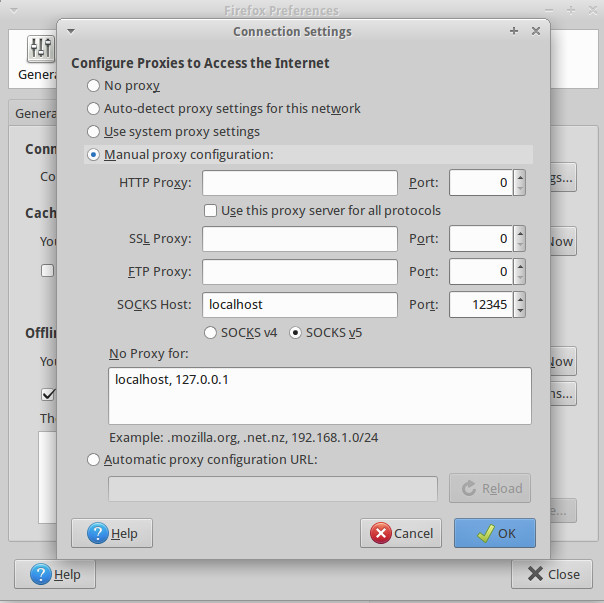
Task: Close Connection Settings with X icon
Action: [x=535, y=31]
